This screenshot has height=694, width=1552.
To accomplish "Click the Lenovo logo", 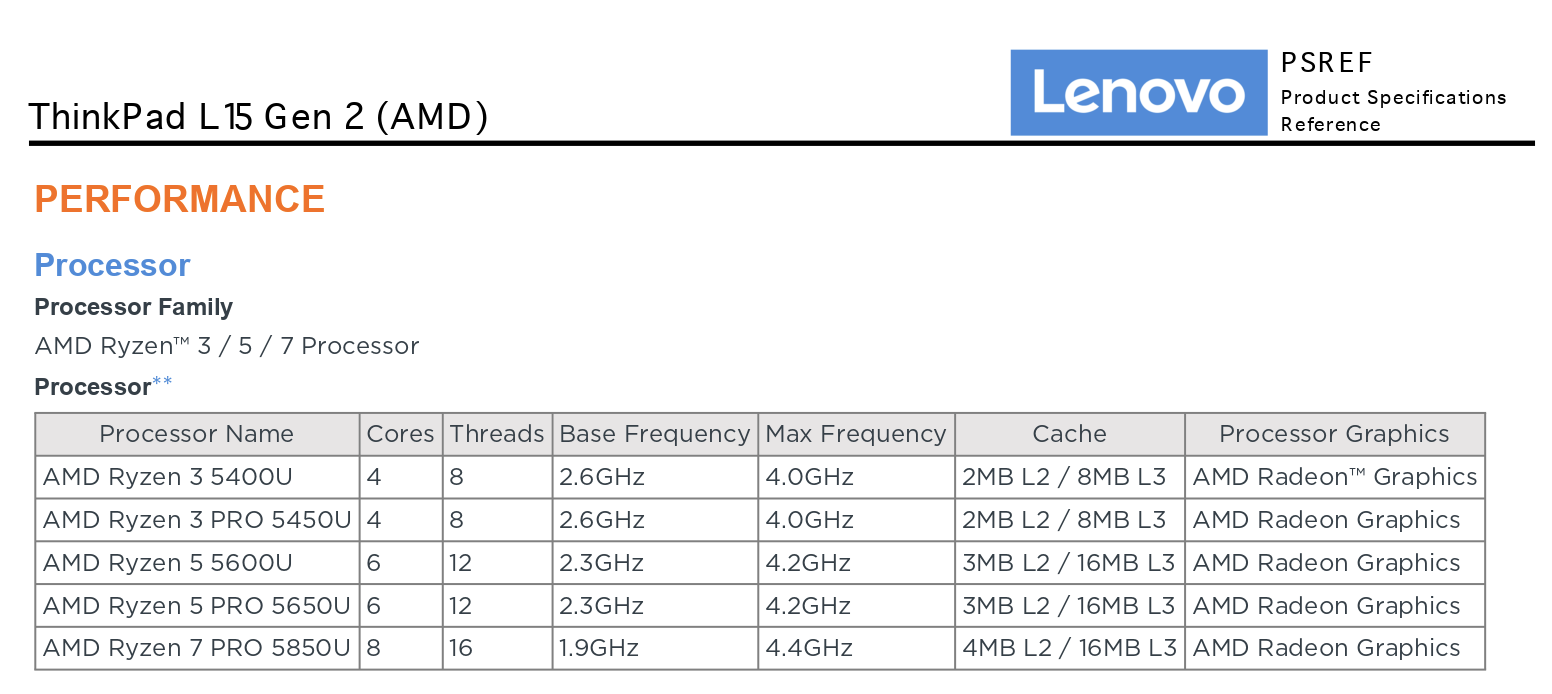I will pos(1139,92).
